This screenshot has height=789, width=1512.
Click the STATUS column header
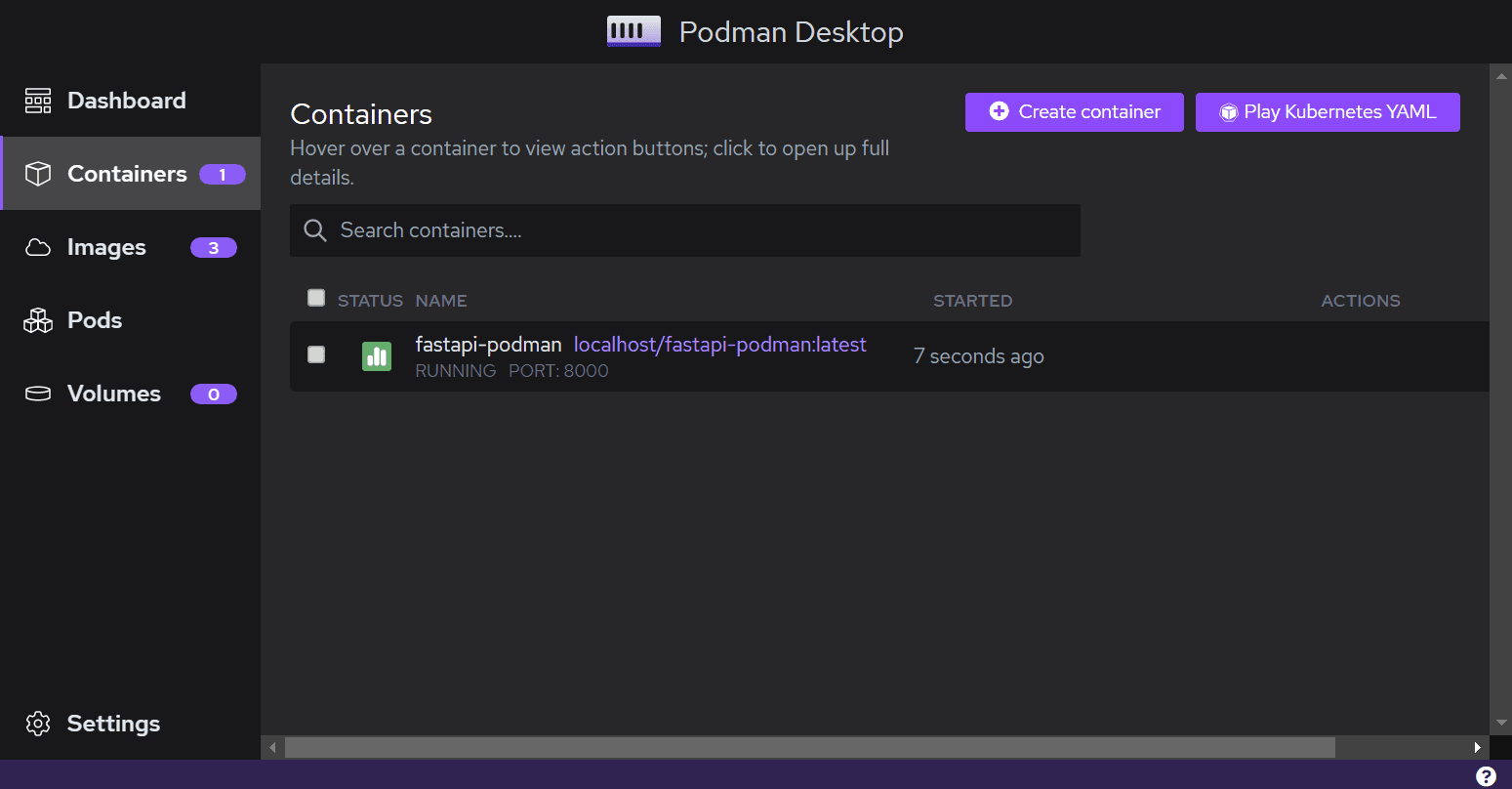pos(370,301)
